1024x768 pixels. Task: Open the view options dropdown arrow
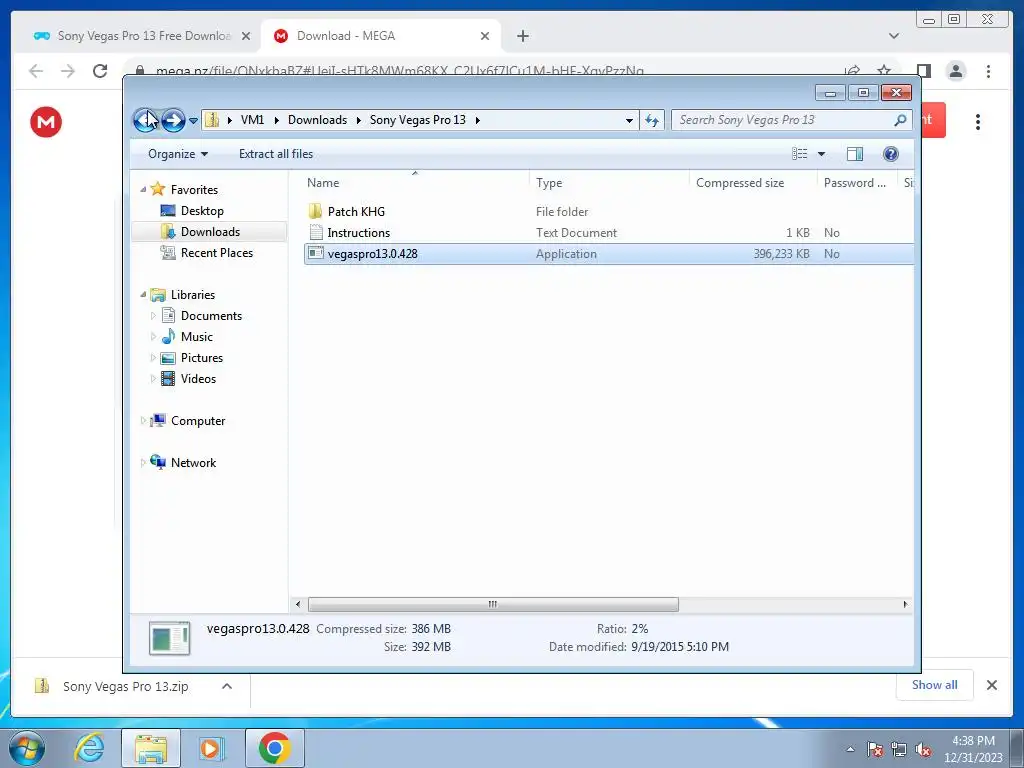coord(822,153)
